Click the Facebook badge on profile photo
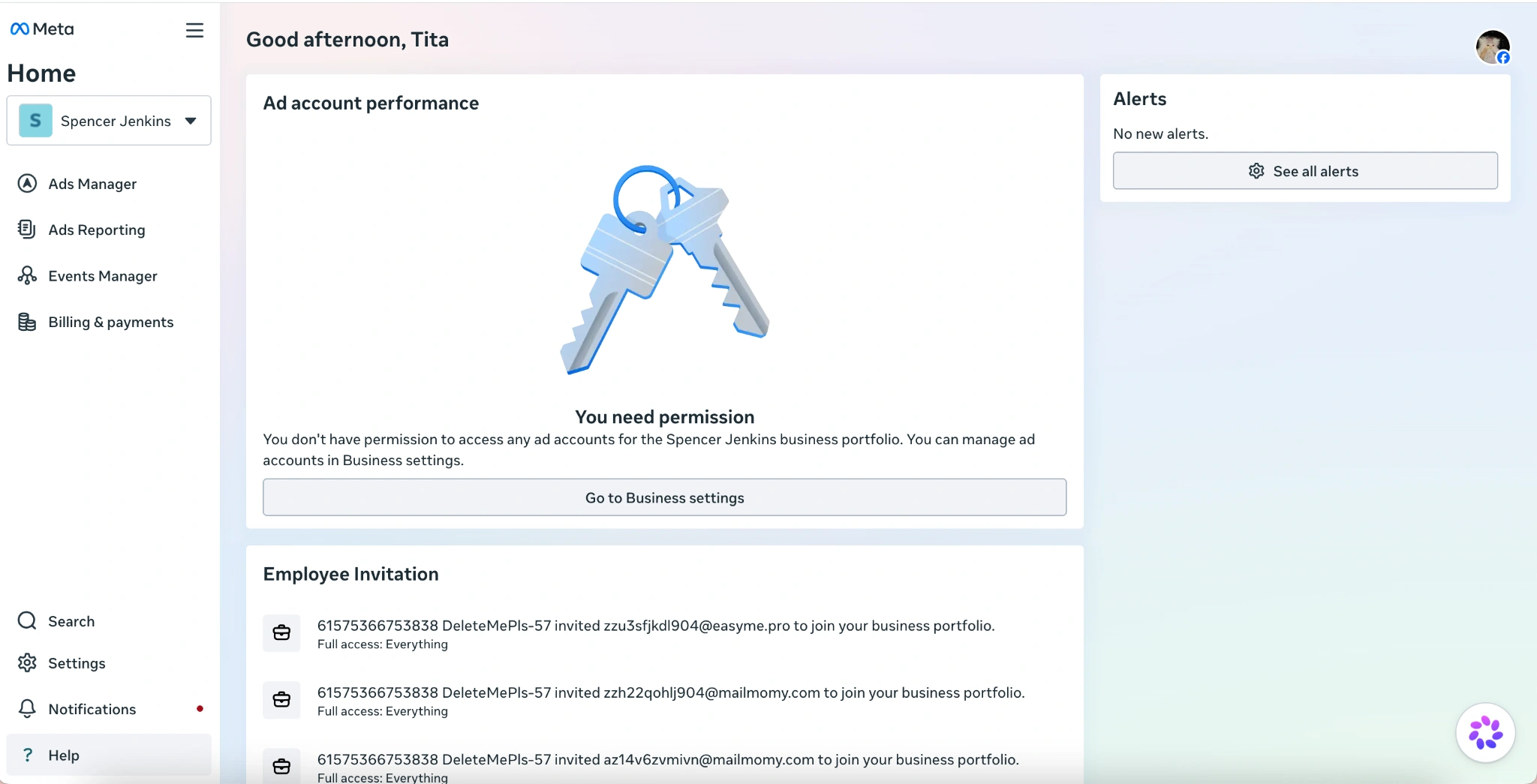This screenshot has width=1537, height=784. coord(1503,58)
